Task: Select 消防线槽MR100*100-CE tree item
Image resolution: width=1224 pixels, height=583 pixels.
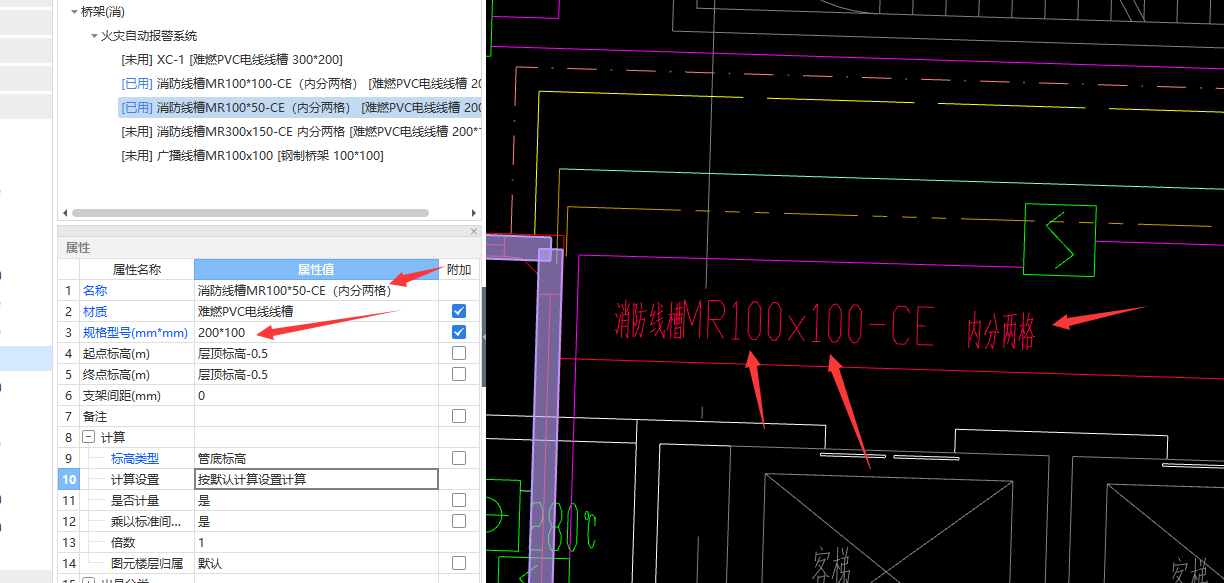Action: tap(301, 83)
